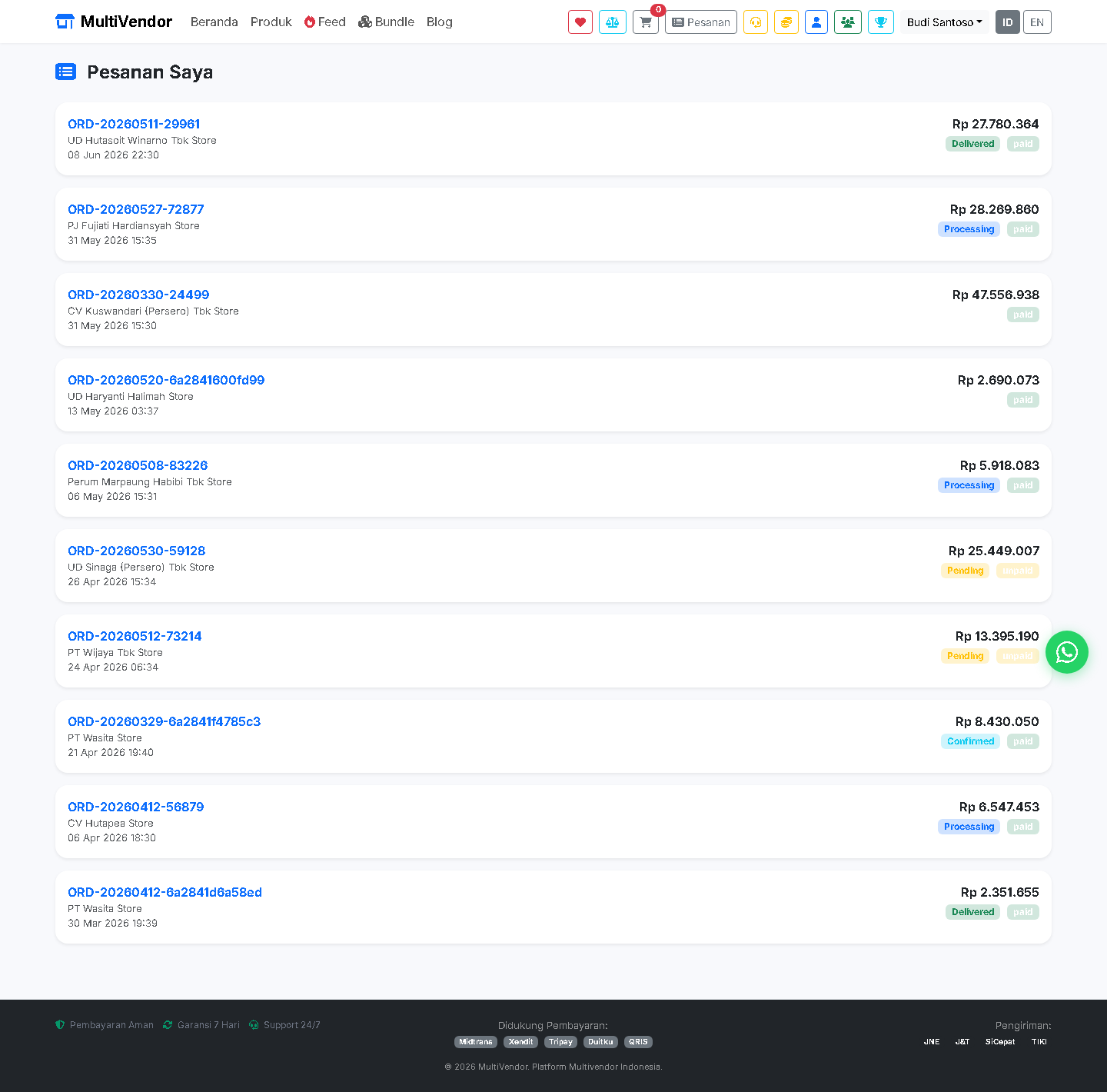1107x1092 pixels.
Task: Click the Processing badge on order ORD-20260527-72877
Action: tap(969, 229)
